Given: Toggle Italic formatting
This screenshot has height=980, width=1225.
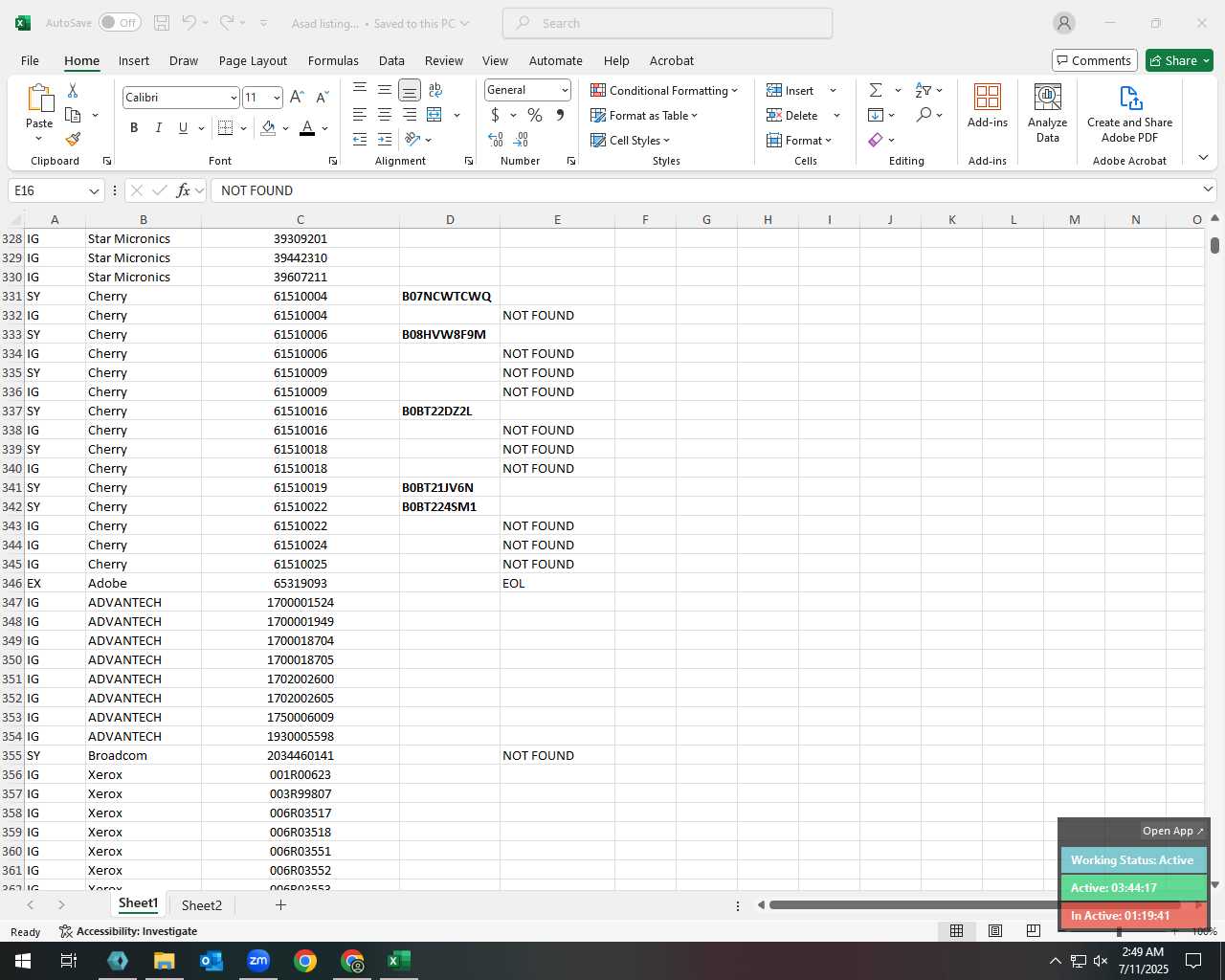Looking at the screenshot, I should [x=159, y=128].
